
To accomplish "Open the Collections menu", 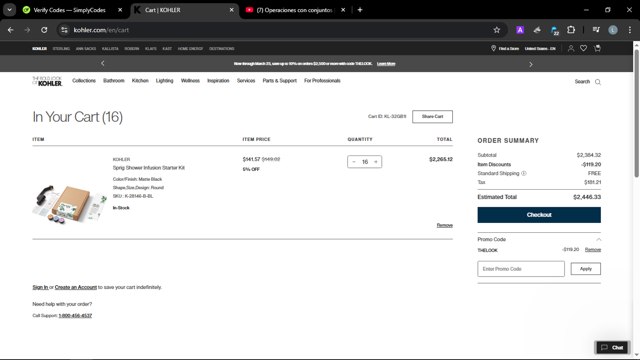I will coord(84,81).
